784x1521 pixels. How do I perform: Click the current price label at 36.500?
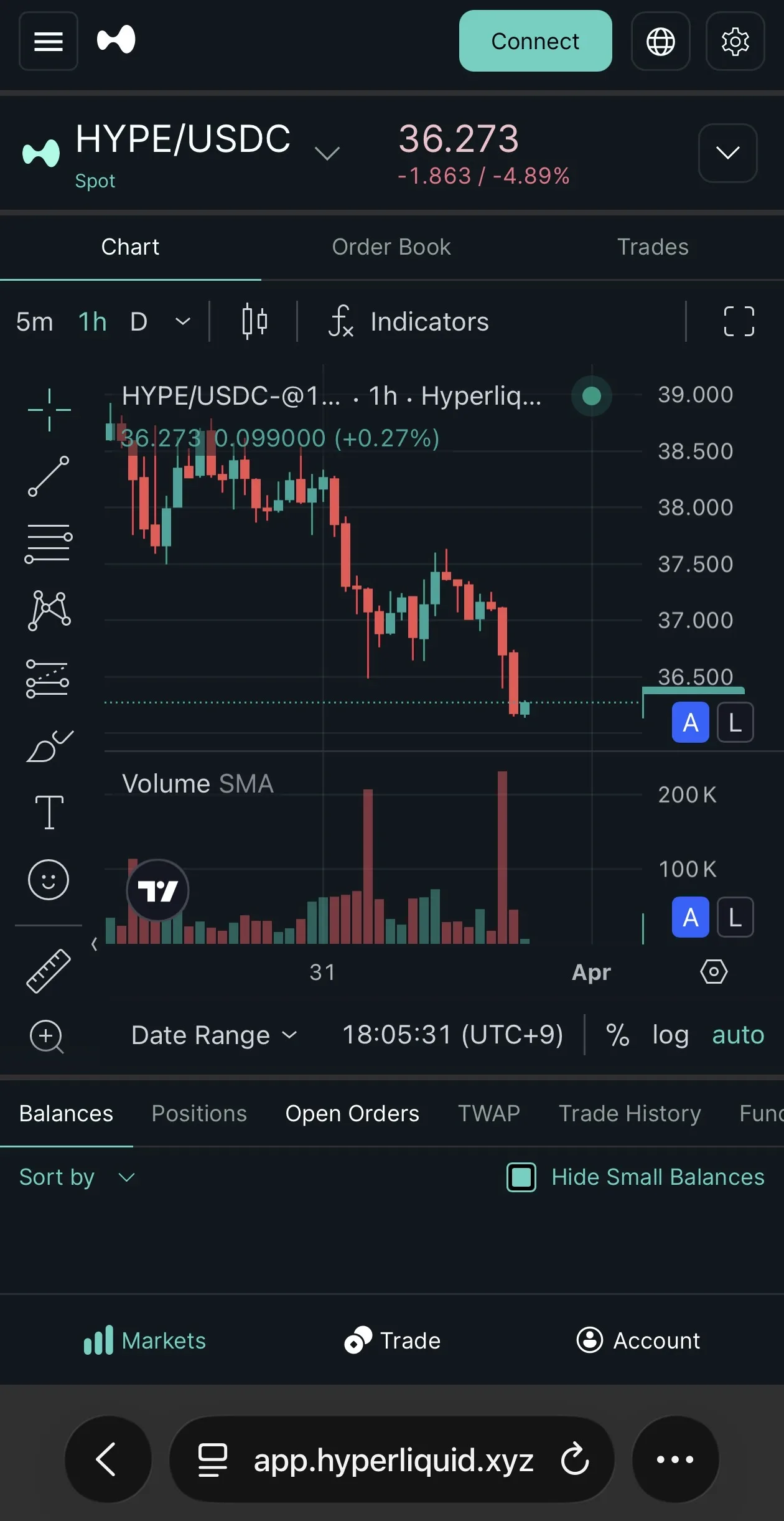(x=695, y=677)
